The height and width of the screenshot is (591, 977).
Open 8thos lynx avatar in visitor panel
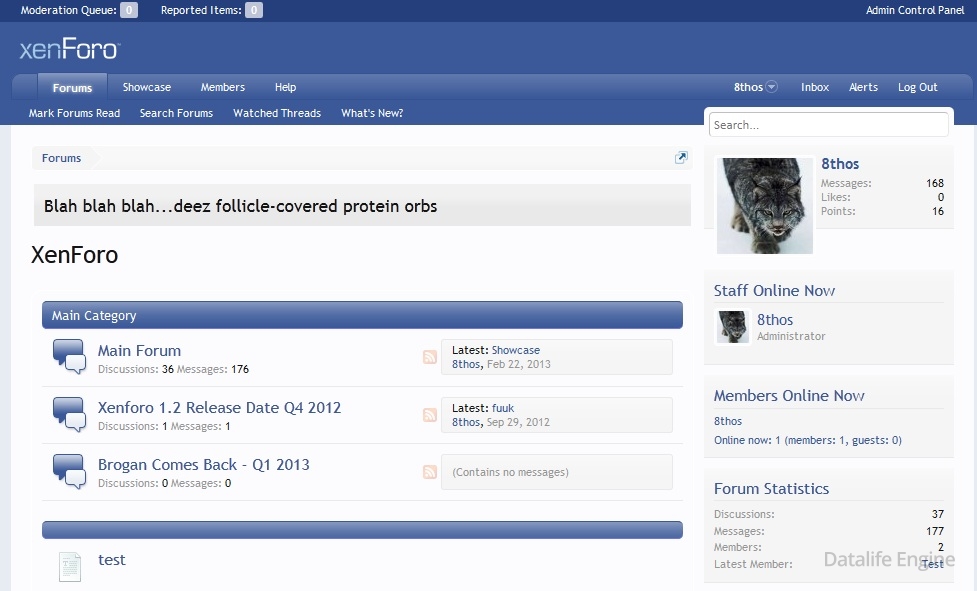(765, 206)
